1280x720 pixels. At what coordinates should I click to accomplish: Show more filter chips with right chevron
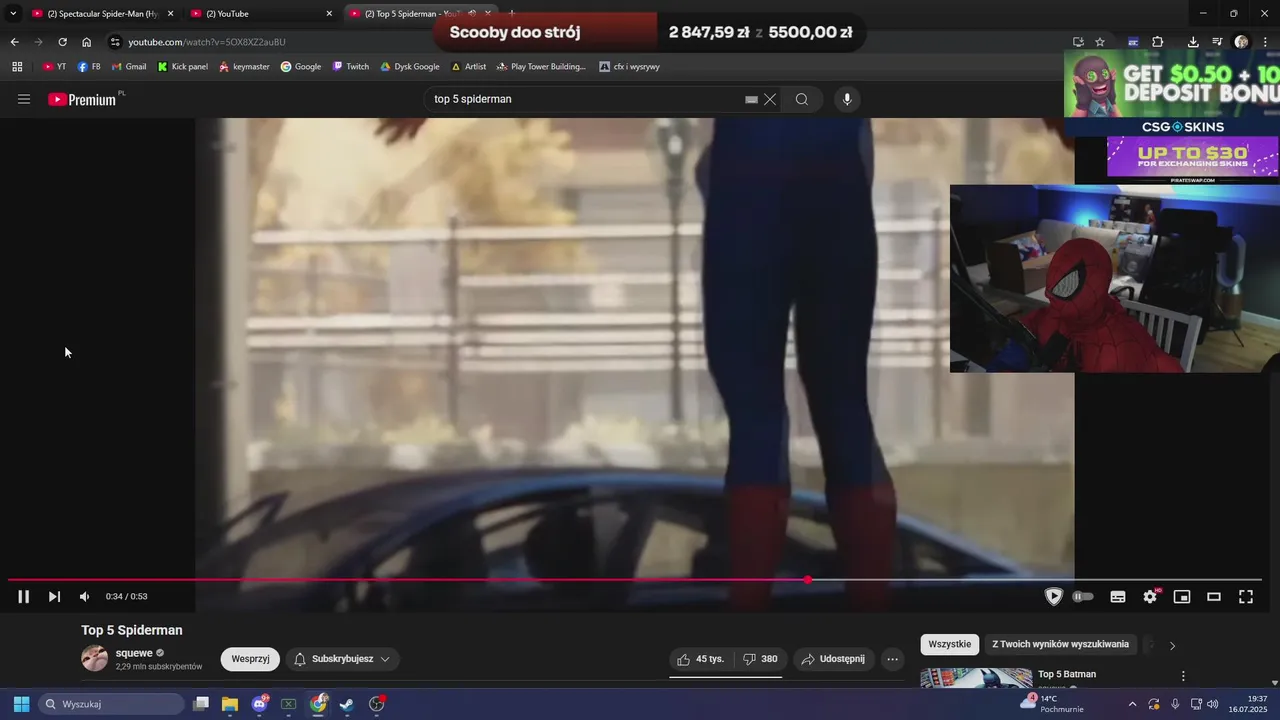(1172, 645)
